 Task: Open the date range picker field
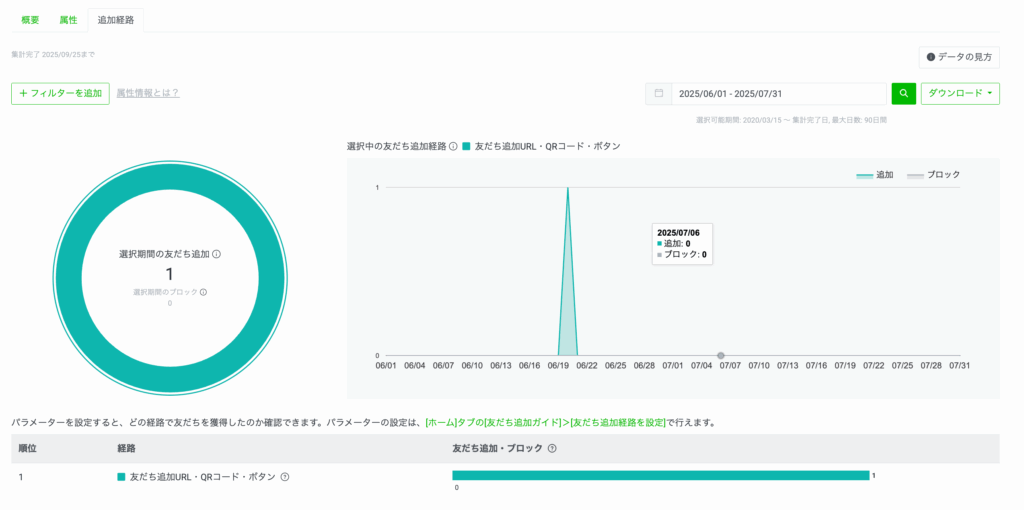(x=778, y=93)
